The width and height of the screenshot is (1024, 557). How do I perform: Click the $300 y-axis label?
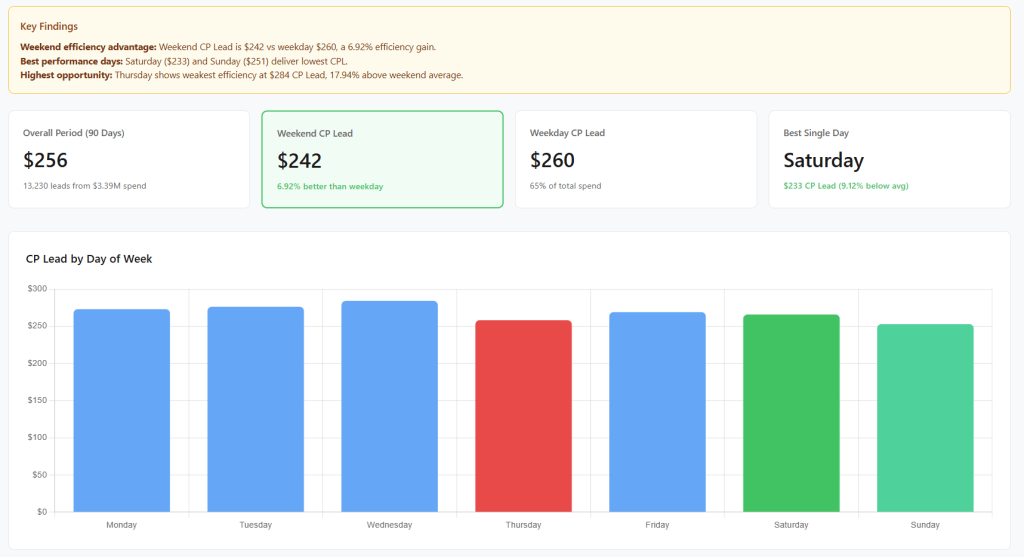tap(37, 289)
